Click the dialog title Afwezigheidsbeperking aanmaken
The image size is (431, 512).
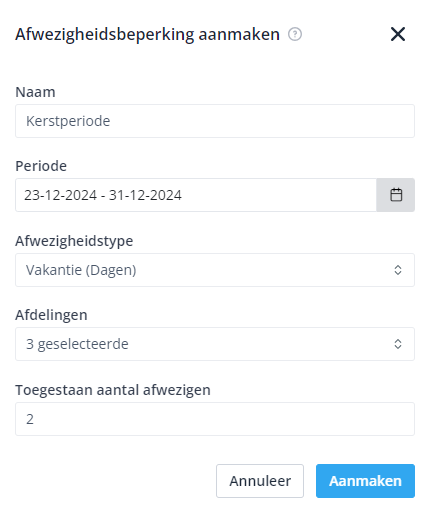147,35
